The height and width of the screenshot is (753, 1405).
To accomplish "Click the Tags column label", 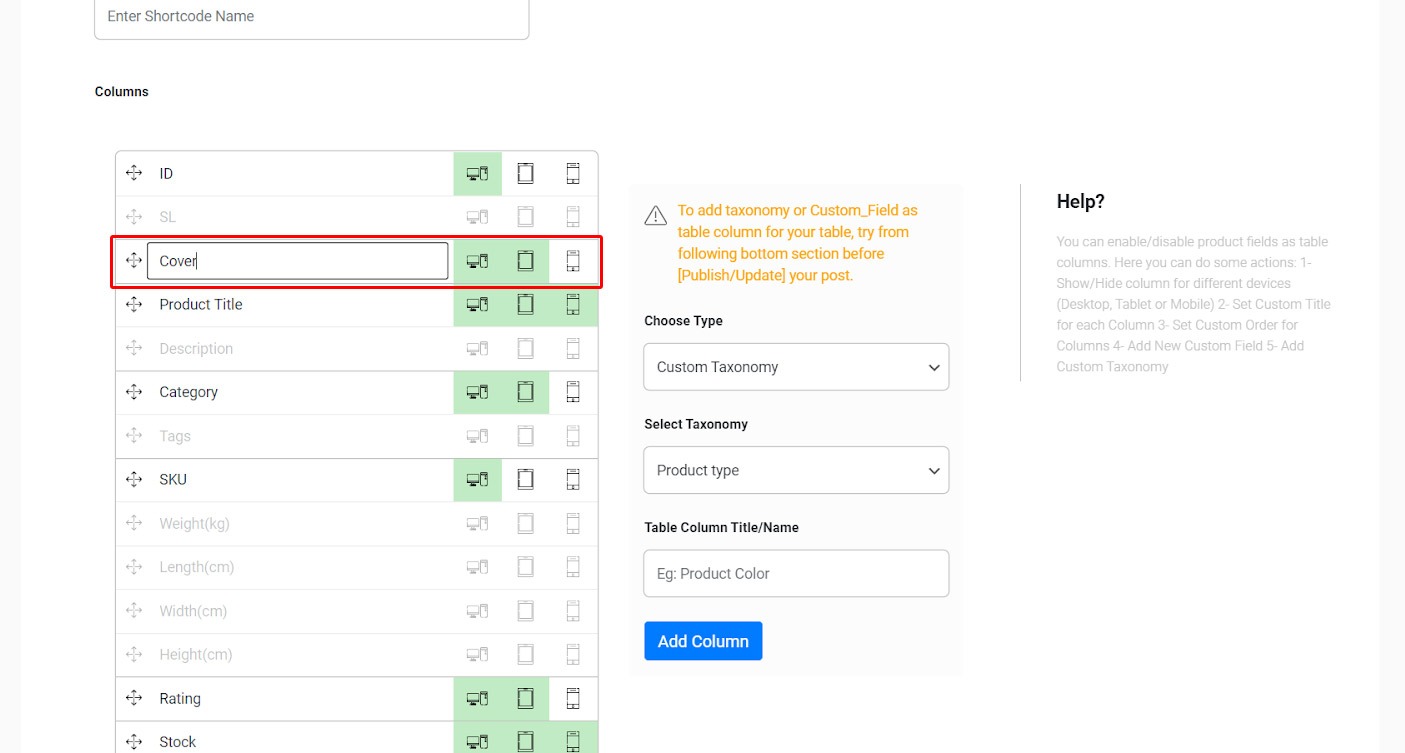I will point(175,436).
